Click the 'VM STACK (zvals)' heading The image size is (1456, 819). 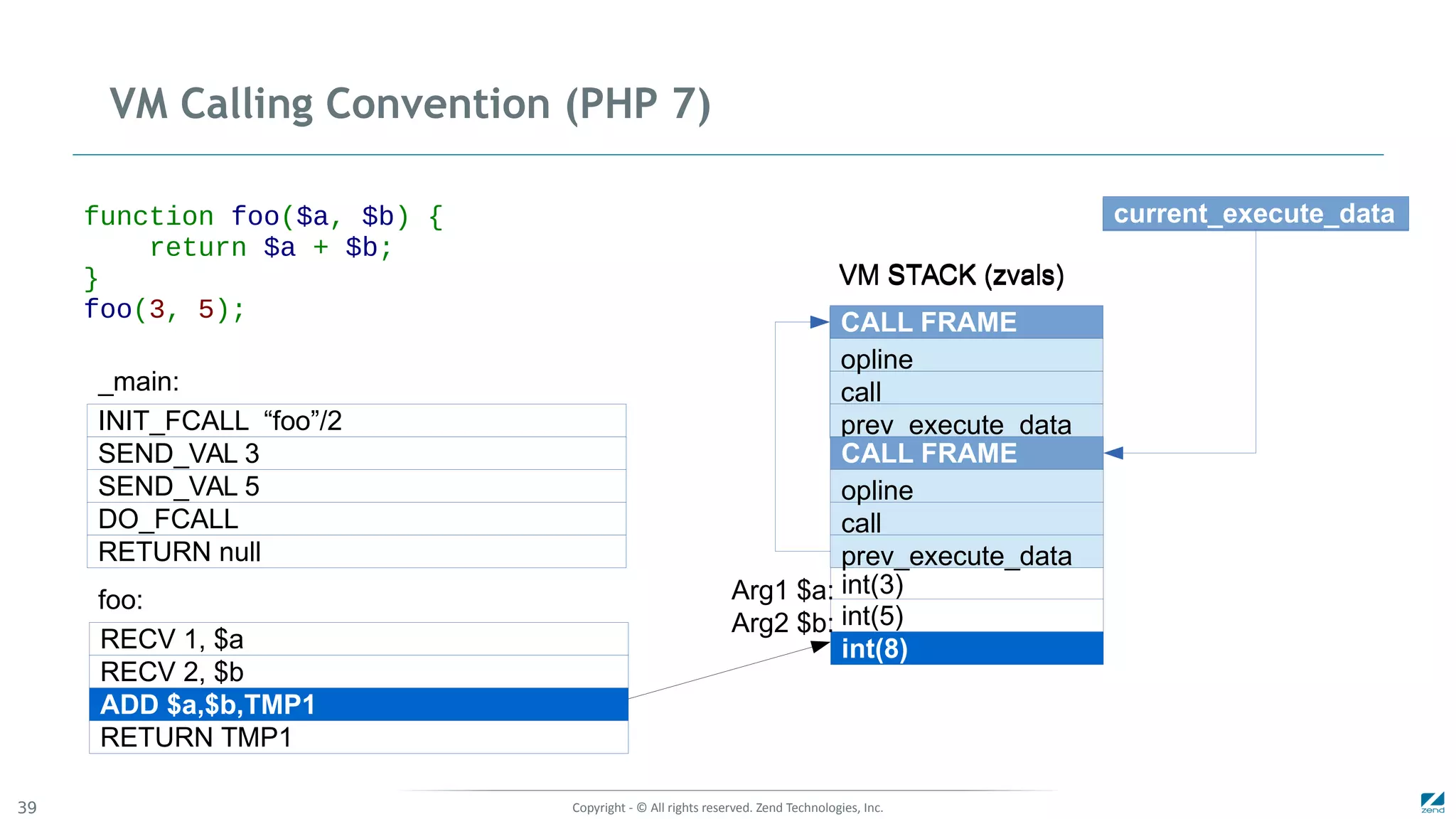(951, 276)
